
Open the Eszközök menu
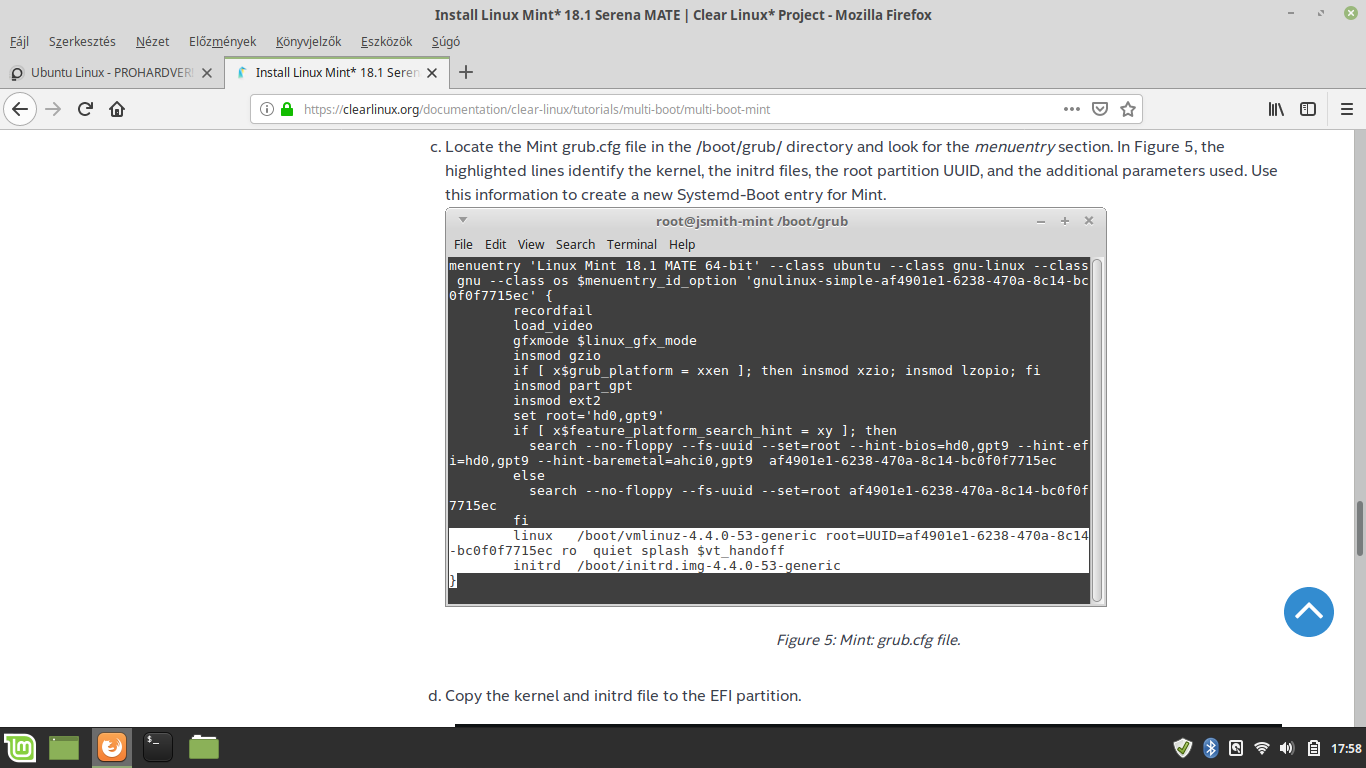click(387, 42)
